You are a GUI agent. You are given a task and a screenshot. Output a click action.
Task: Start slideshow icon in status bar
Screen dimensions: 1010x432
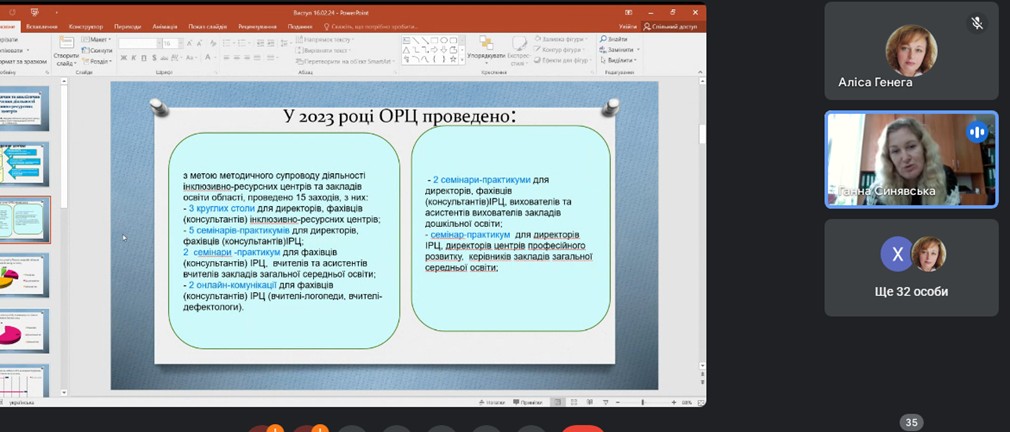pos(605,402)
